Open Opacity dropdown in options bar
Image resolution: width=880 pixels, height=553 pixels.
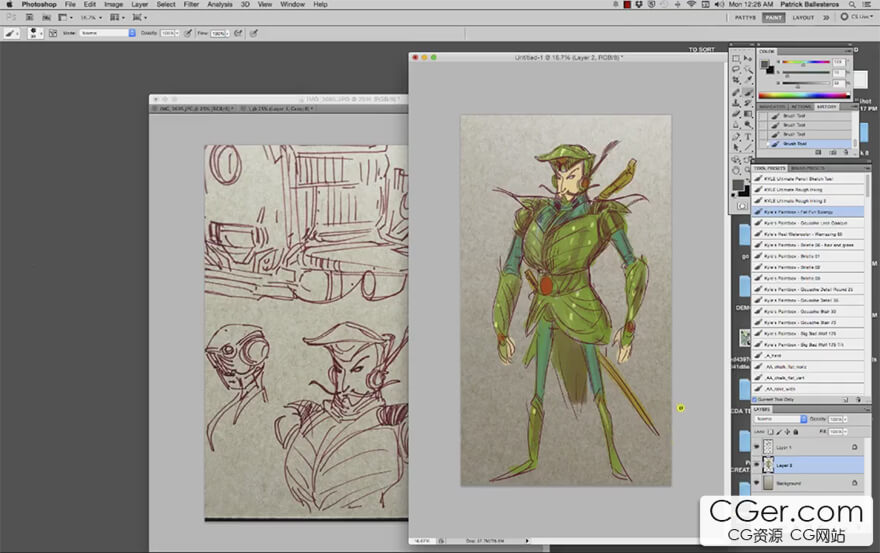pos(177,33)
